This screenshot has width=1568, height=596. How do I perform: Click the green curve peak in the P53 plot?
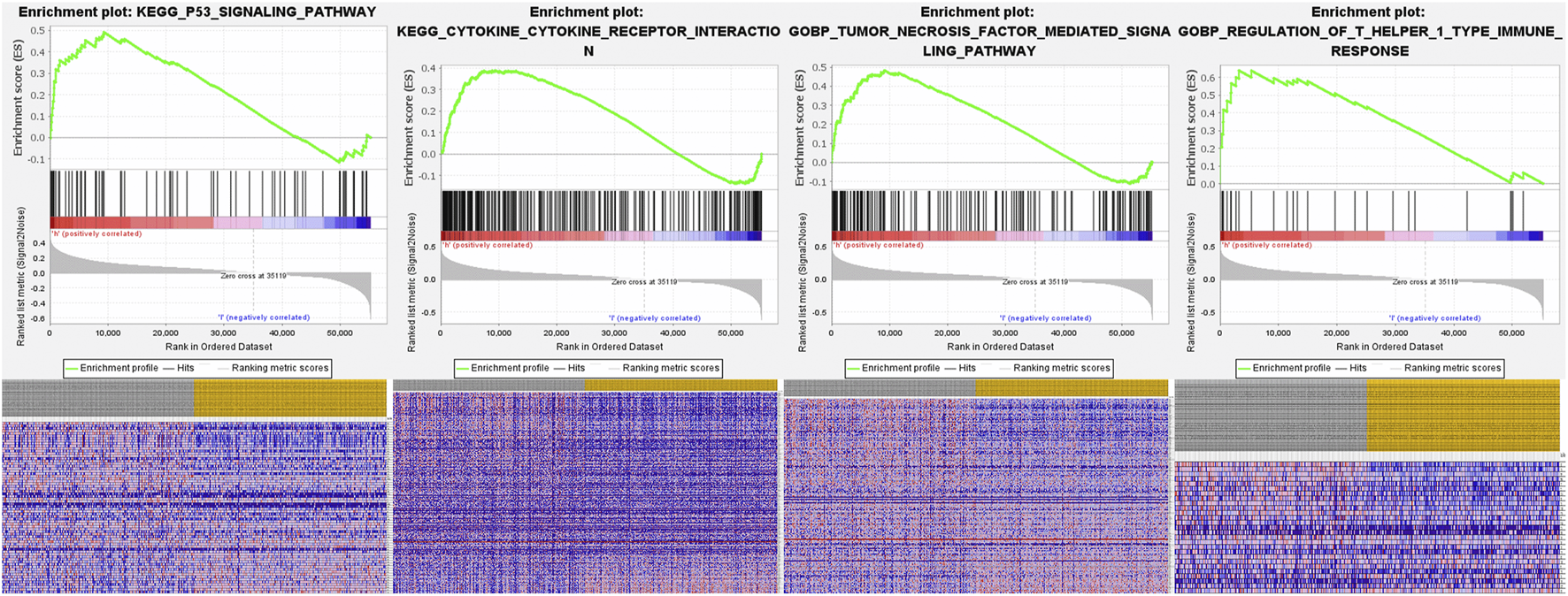(x=104, y=34)
